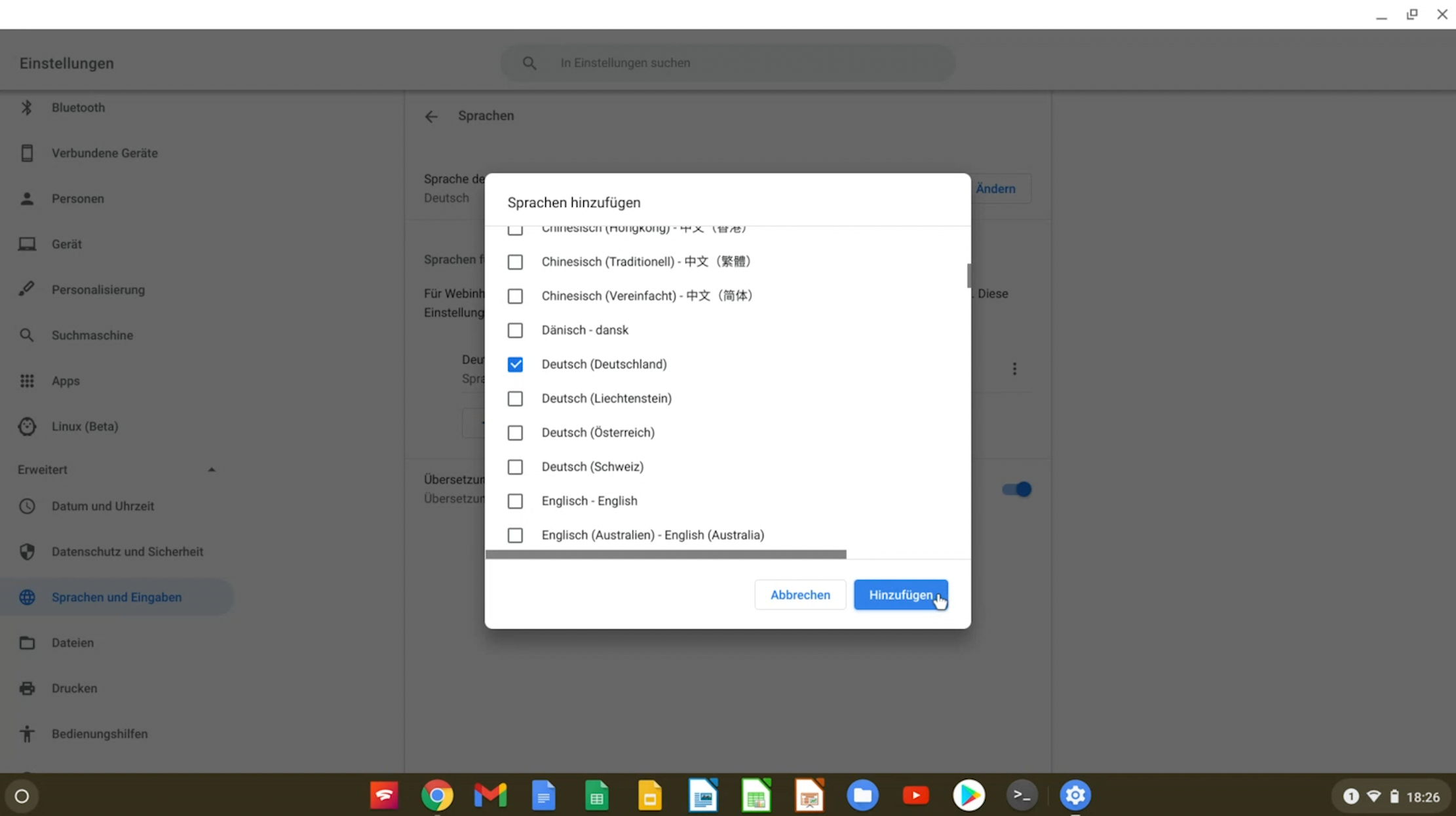Open Google Slides from the shelf

[649, 796]
